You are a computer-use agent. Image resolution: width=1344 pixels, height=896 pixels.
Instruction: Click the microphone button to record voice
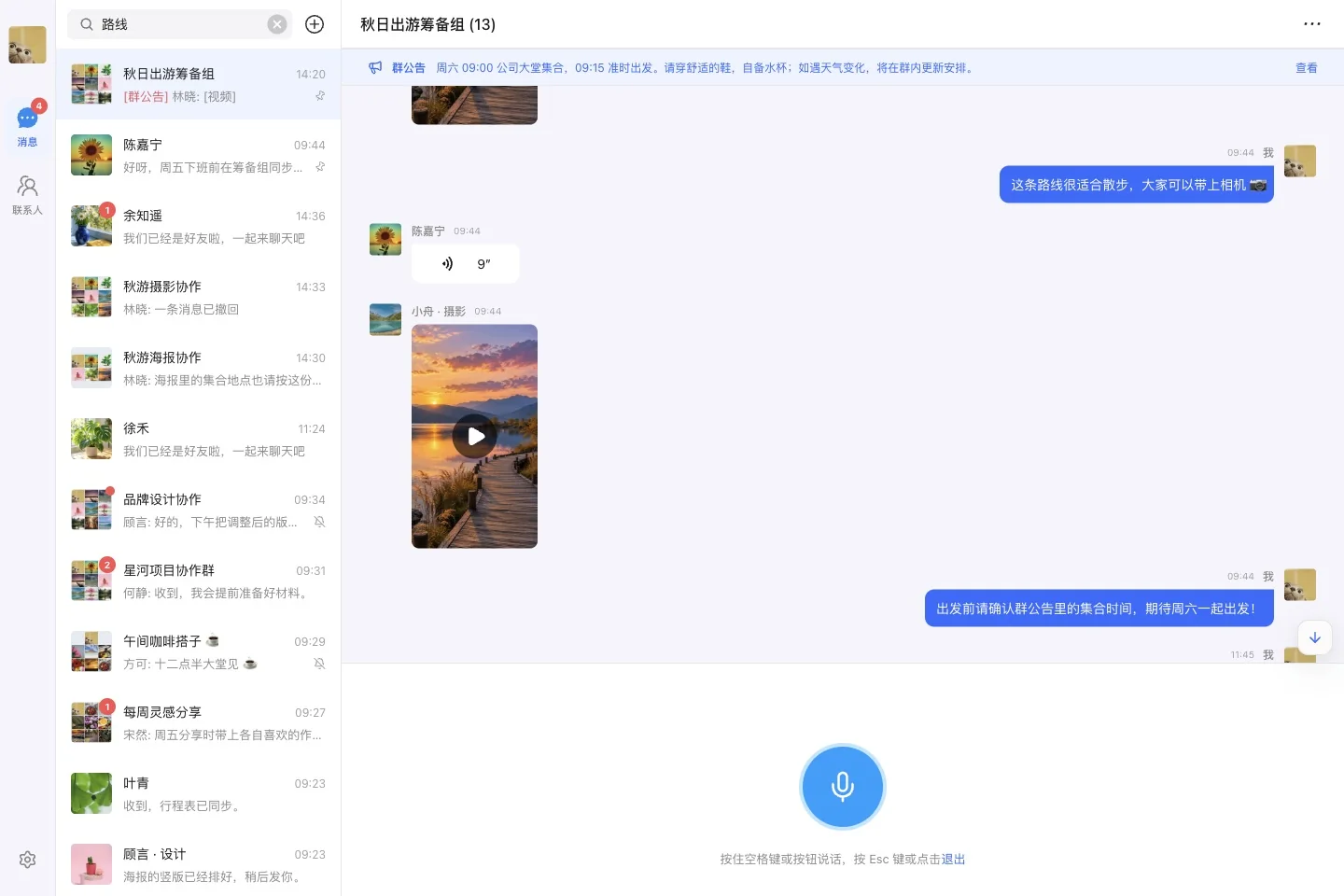tap(842, 787)
